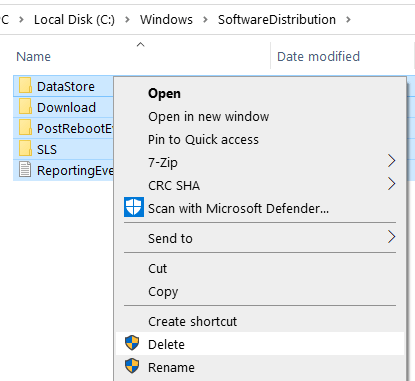This screenshot has width=415, height=381.
Task: Go to Local Disk (C:) in the address bar
Action: point(74,20)
